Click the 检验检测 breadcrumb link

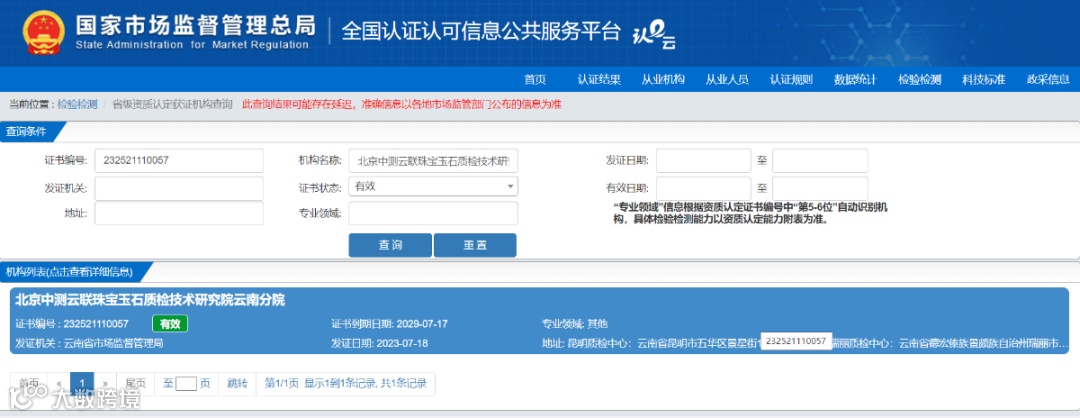click(77, 105)
